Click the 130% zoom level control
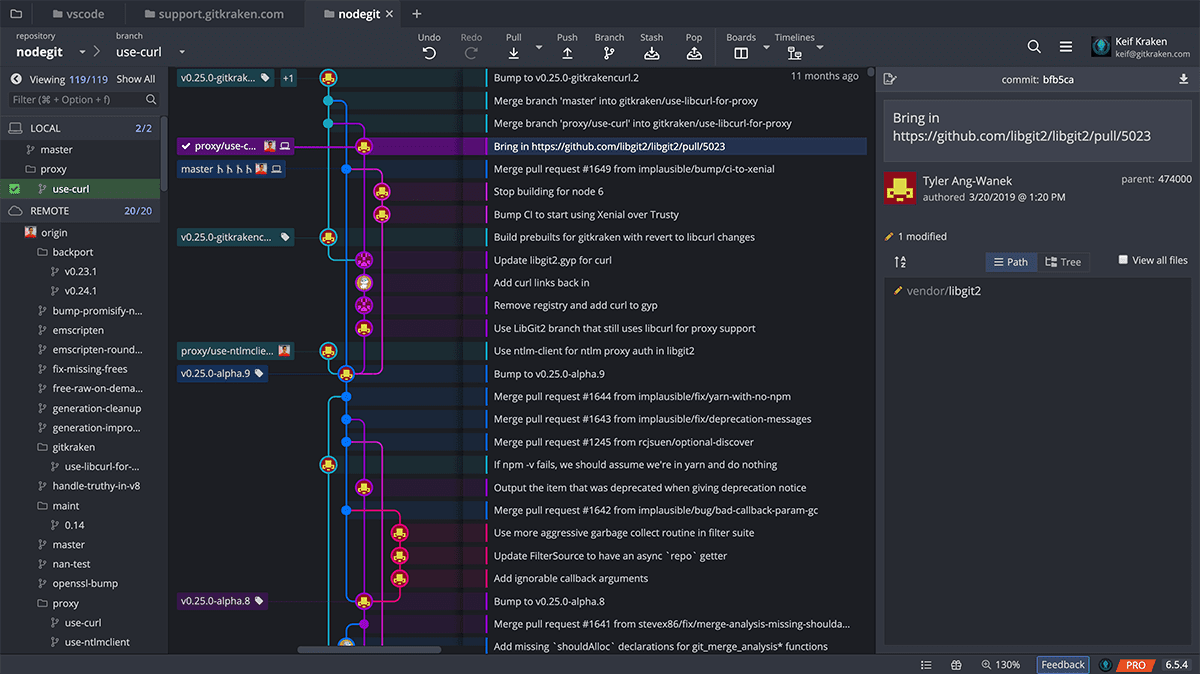The height and width of the screenshot is (674, 1200). point(1000,665)
